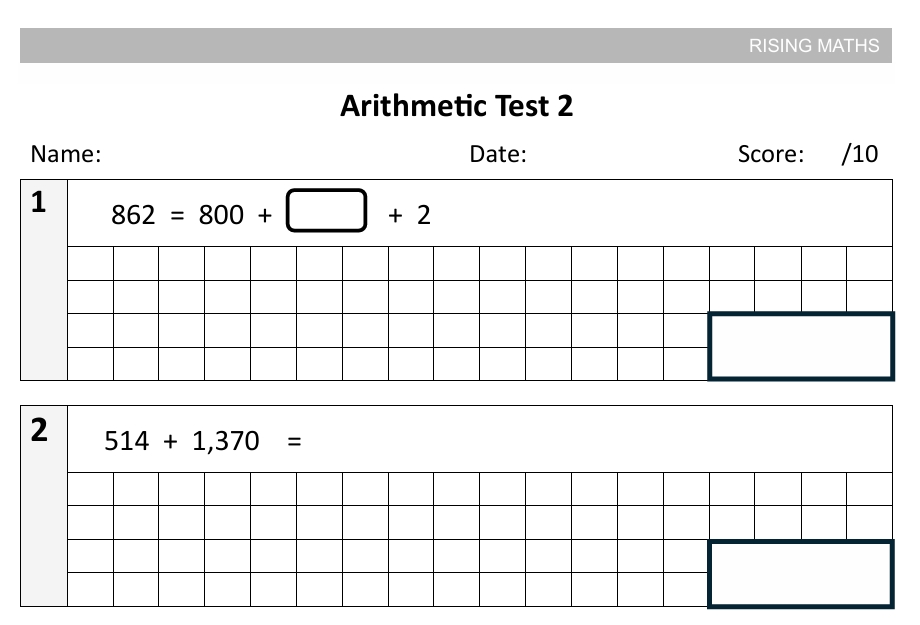Image resolution: width=920 pixels, height=625 pixels.
Task: Select the answer box for question 1
Action: click(800, 346)
